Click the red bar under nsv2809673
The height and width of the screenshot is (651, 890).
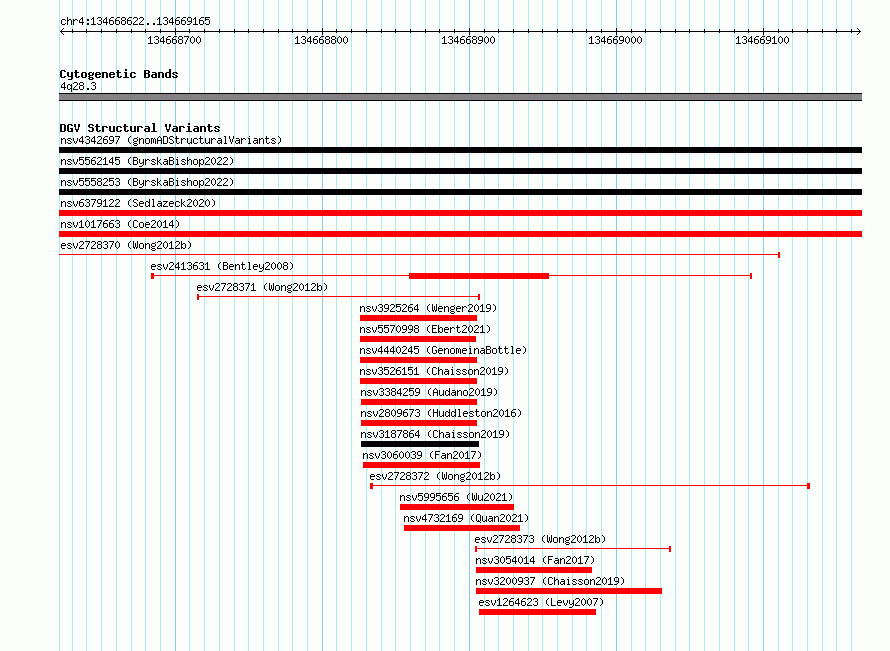point(419,423)
